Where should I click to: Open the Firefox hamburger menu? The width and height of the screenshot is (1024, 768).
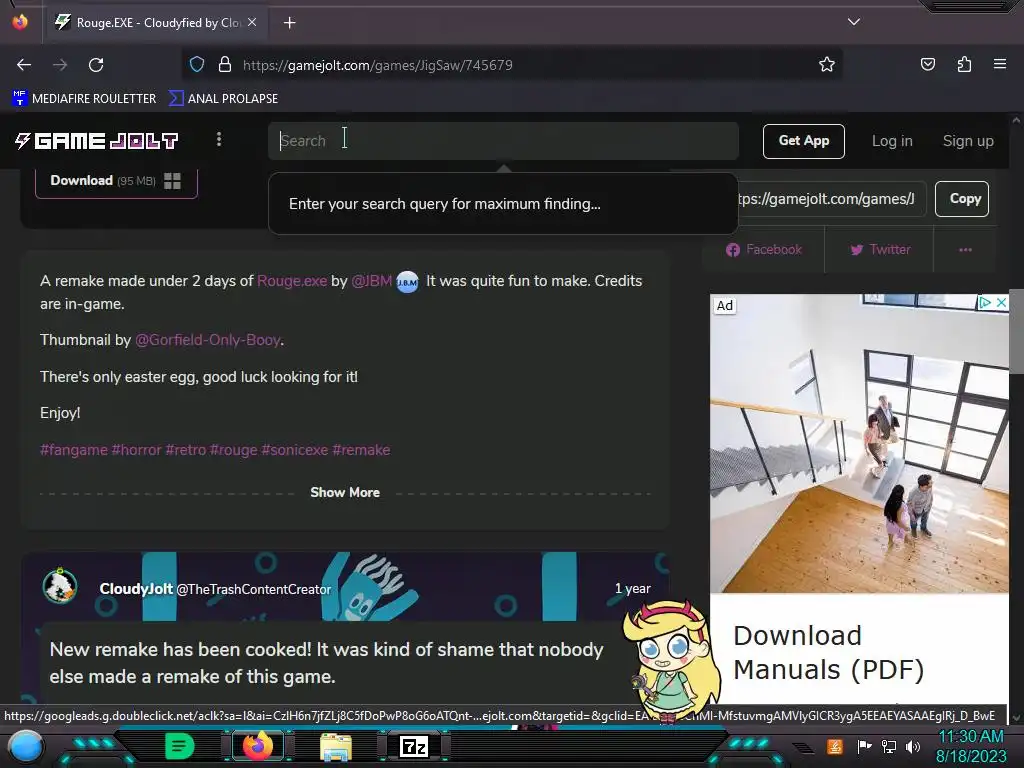pos(1000,64)
